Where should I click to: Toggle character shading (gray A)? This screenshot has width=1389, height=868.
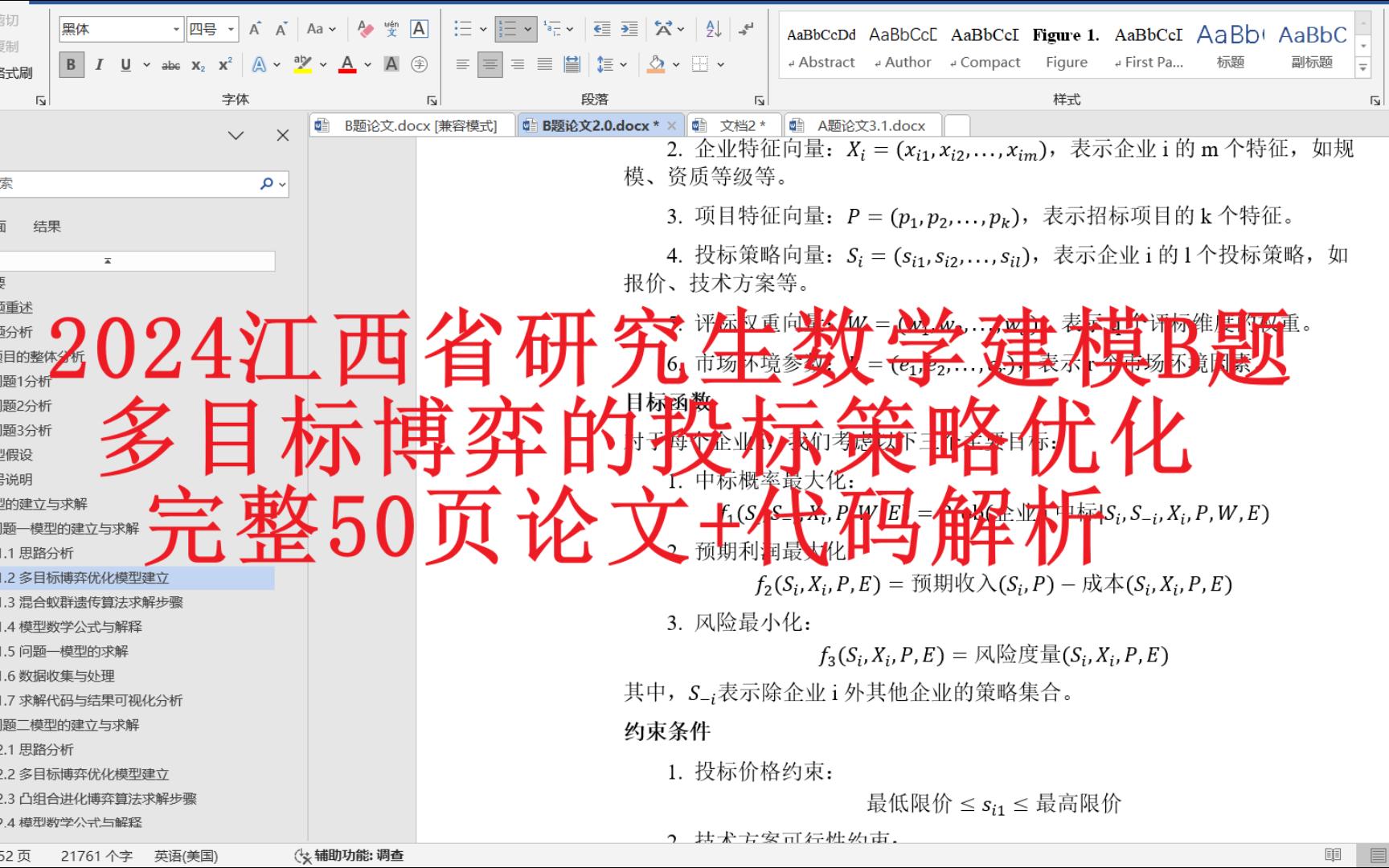391,64
